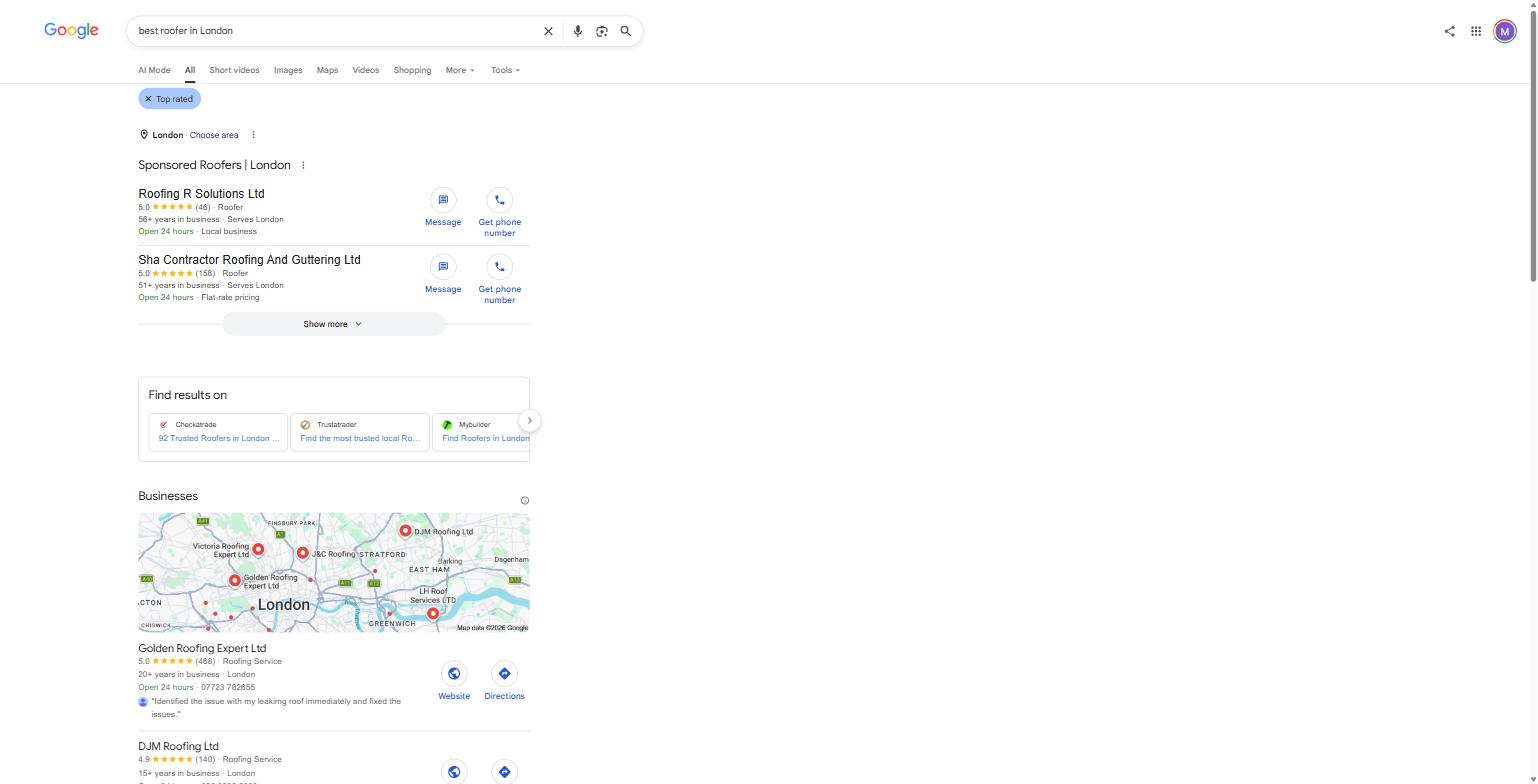Open DJM Roofing Ltd website icon
Screen dimensions: 1538x784
(454, 771)
